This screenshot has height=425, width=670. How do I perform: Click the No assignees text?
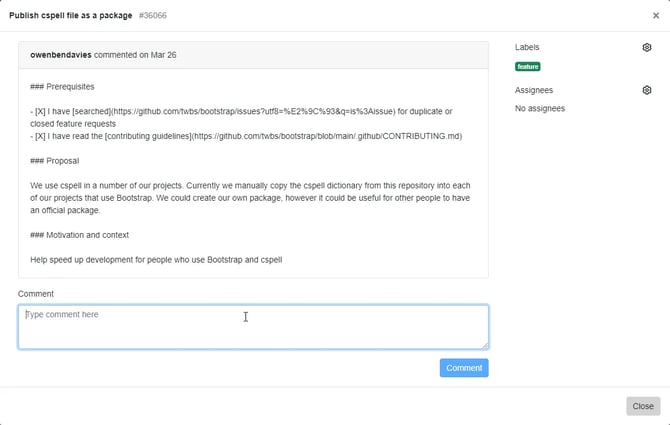click(540, 108)
